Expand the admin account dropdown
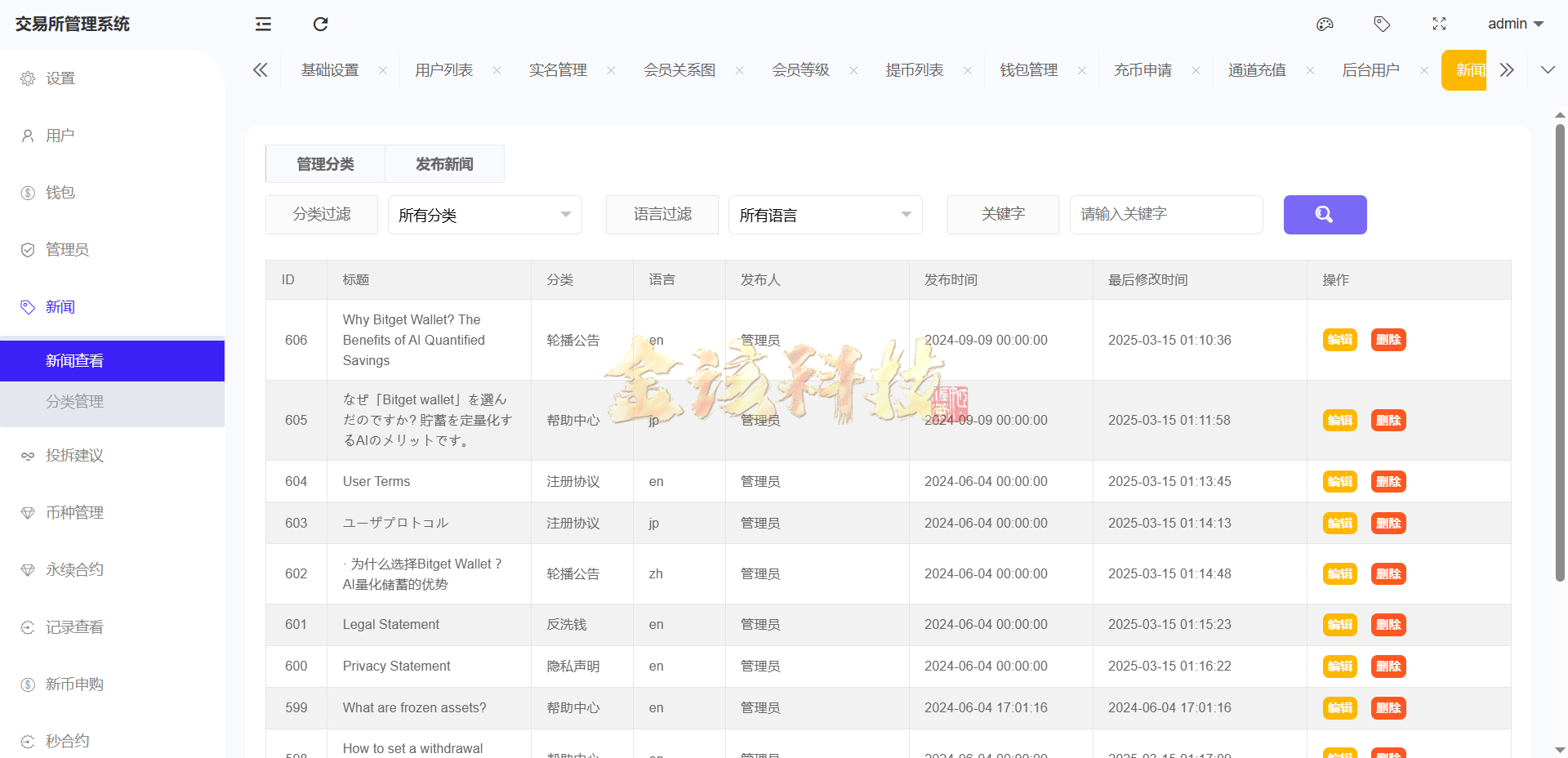Viewport: 1568px width, 758px height. pyautogui.click(x=1515, y=24)
